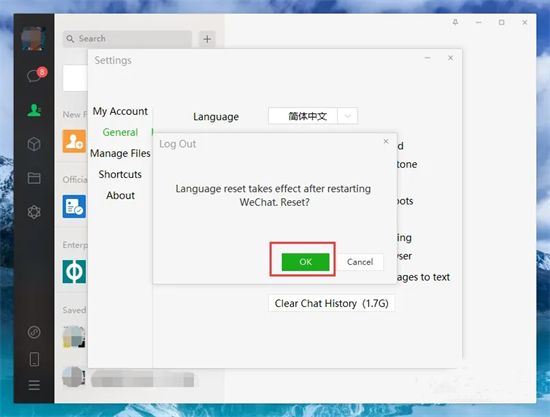Open the Favorites cube icon

pyautogui.click(x=34, y=144)
